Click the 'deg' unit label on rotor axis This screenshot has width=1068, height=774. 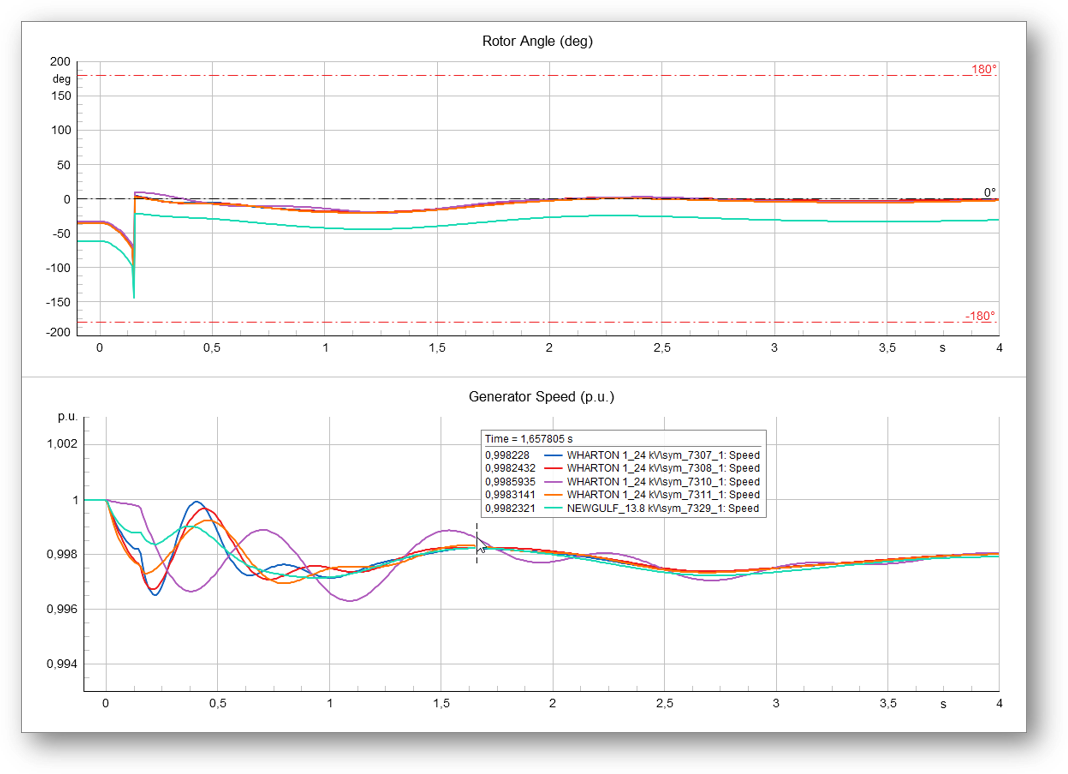click(62, 78)
